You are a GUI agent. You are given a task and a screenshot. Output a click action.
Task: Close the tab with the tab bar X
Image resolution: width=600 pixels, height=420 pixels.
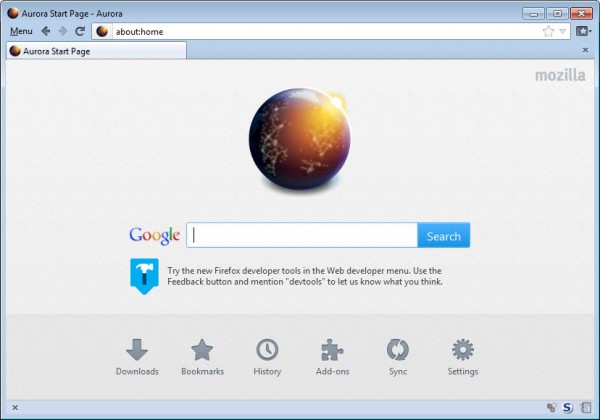pyautogui.click(x=585, y=50)
